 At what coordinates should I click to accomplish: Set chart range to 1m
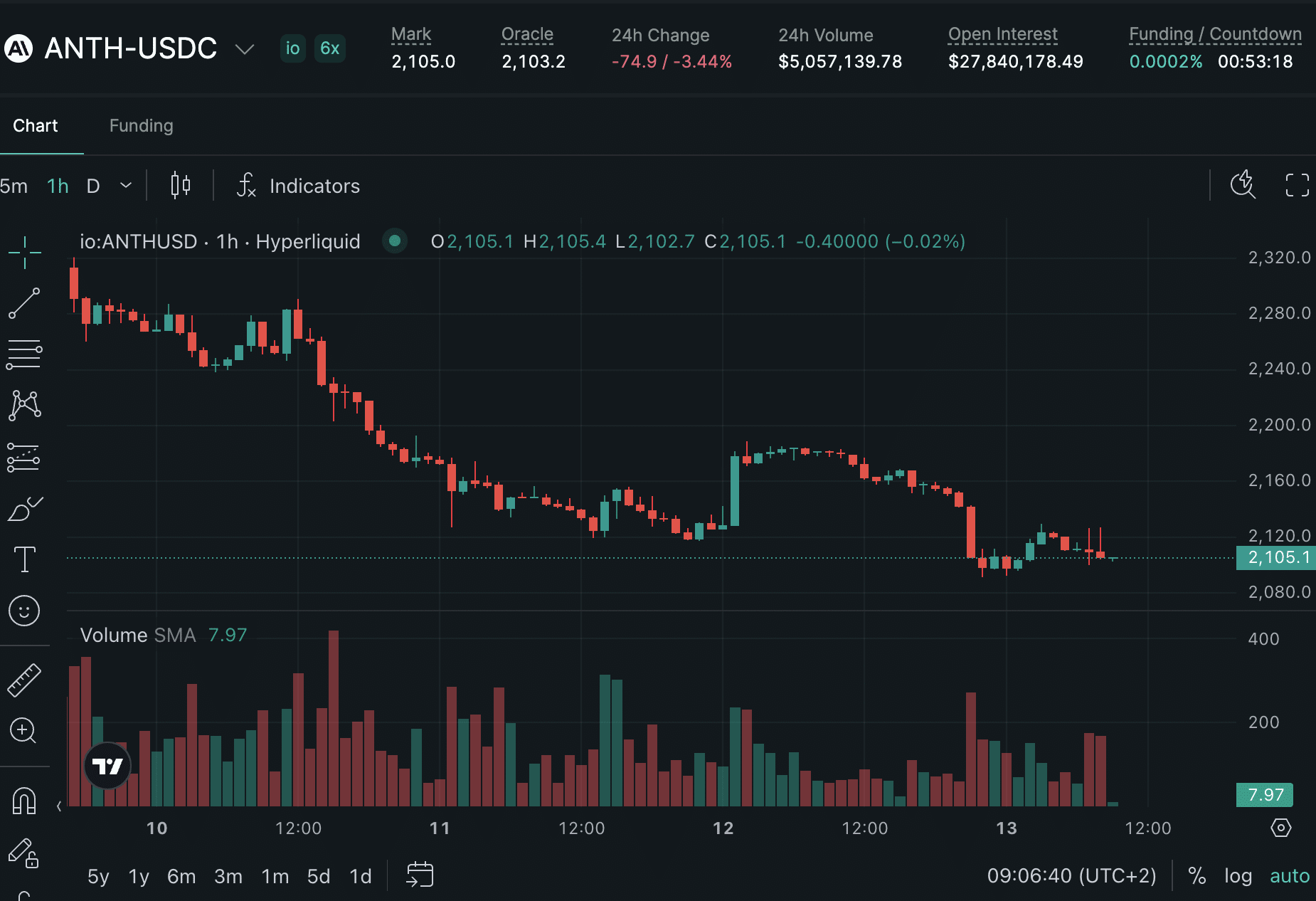point(275,876)
